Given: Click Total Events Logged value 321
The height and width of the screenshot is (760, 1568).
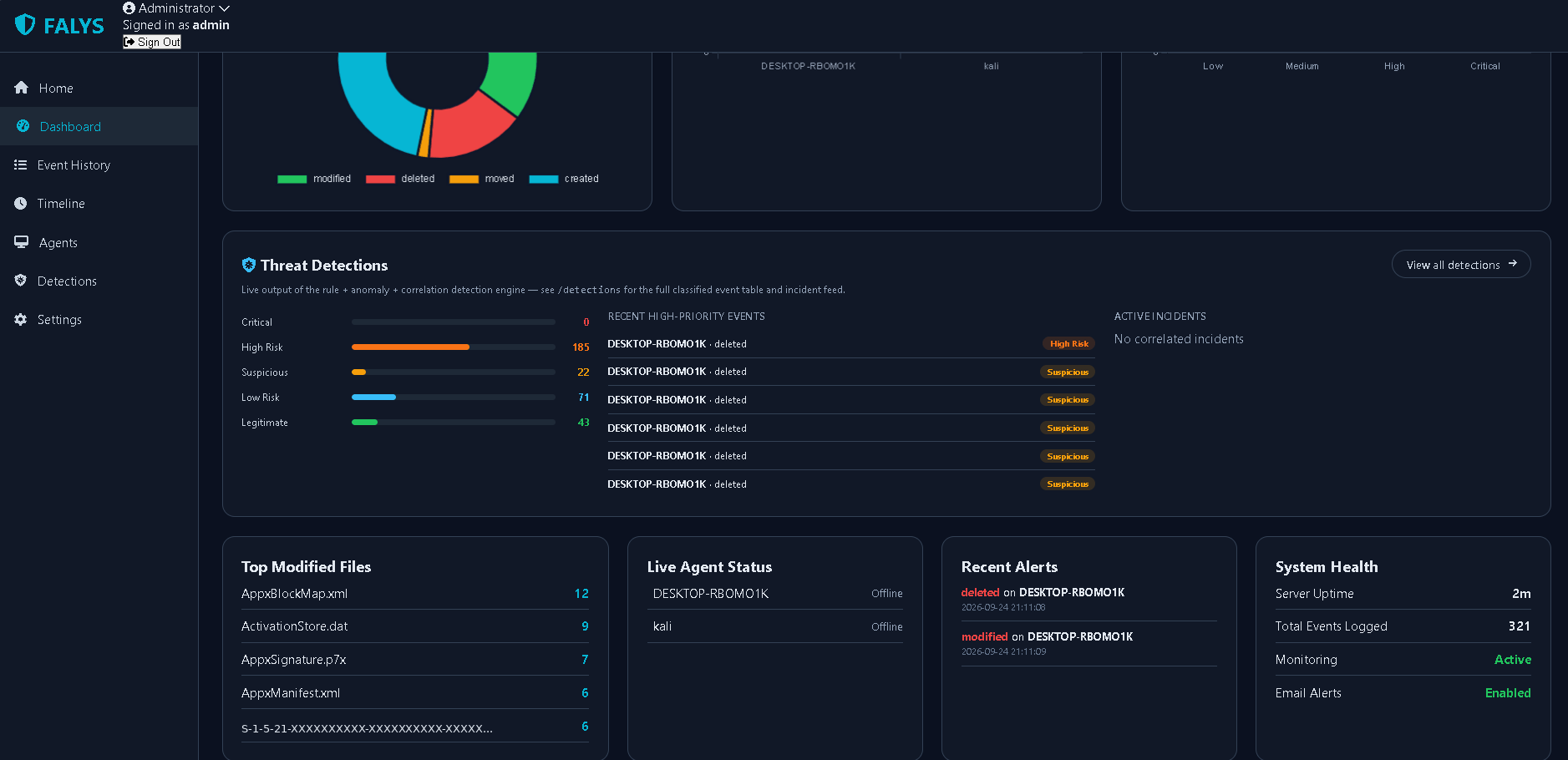Looking at the screenshot, I should pyautogui.click(x=1520, y=626).
